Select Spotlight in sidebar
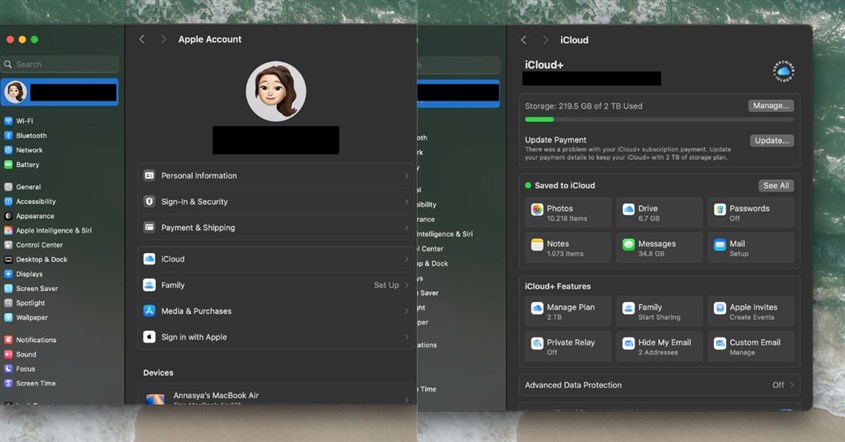The image size is (845, 442). [24, 303]
